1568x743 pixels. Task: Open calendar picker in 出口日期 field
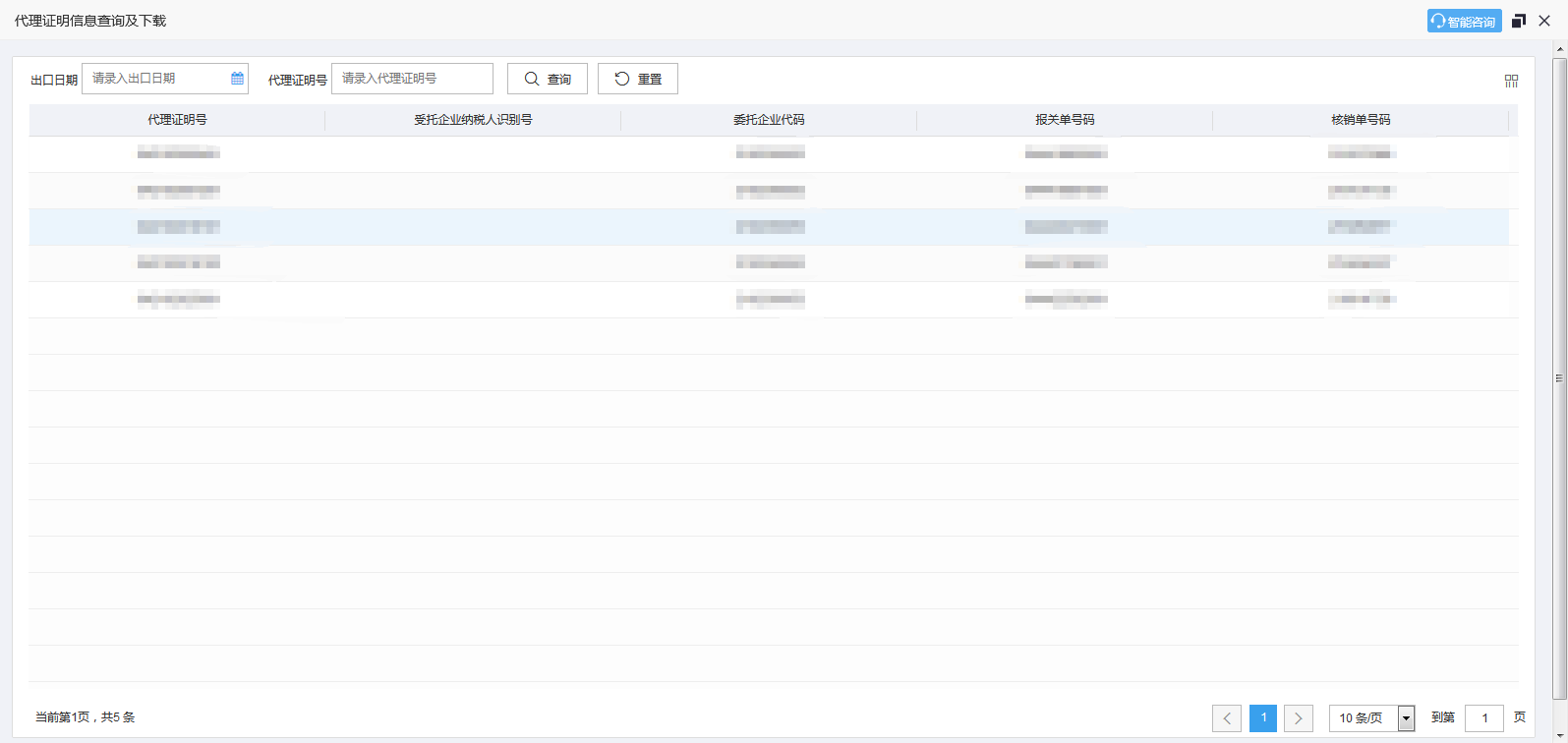(x=237, y=79)
